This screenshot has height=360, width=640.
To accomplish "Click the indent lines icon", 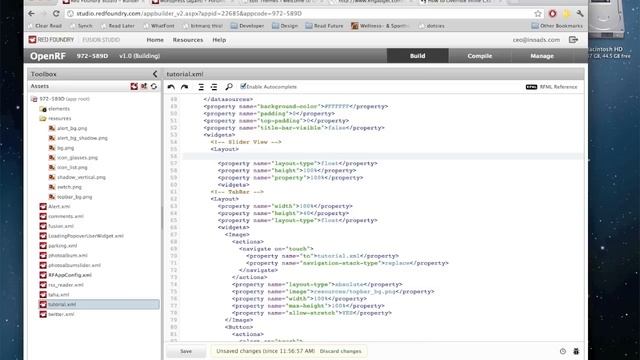I will tap(201, 87).
